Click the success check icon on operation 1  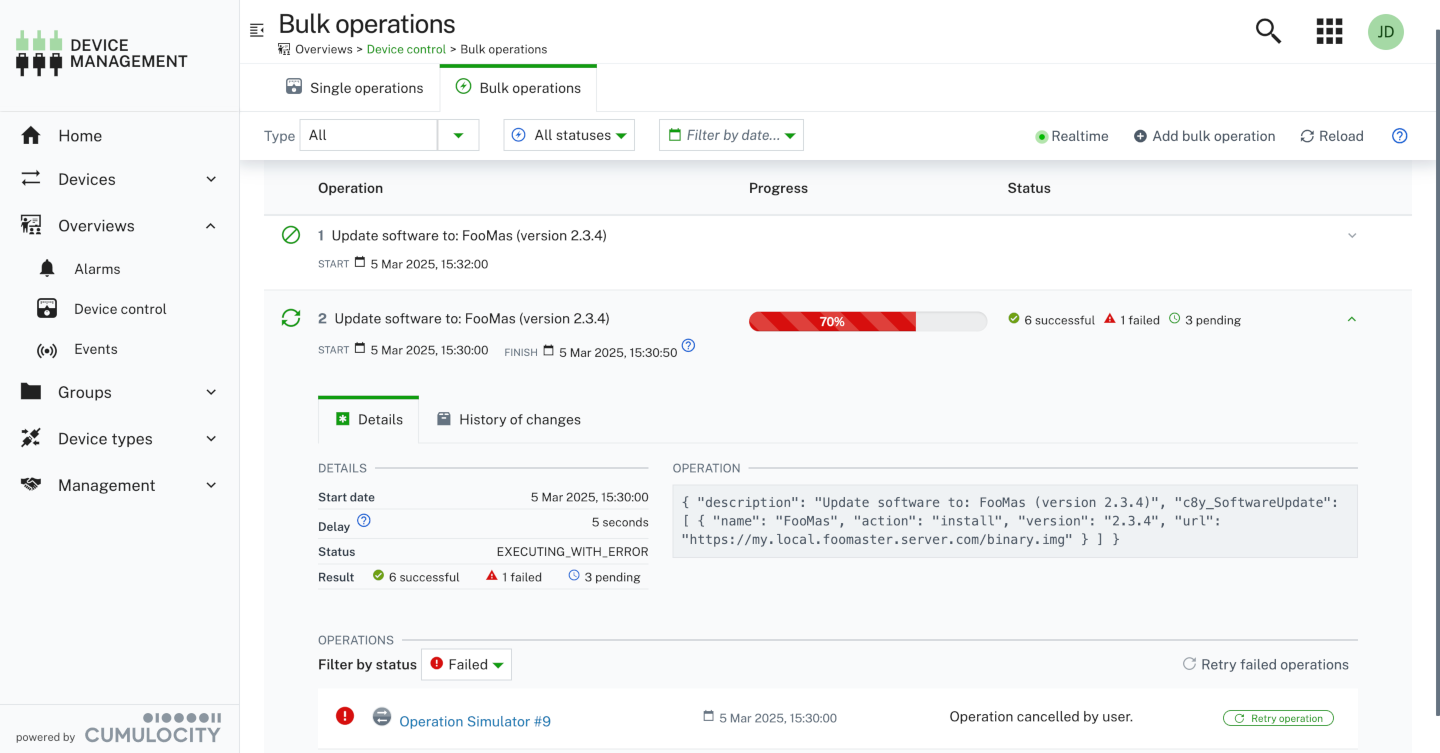click(290, 234)
